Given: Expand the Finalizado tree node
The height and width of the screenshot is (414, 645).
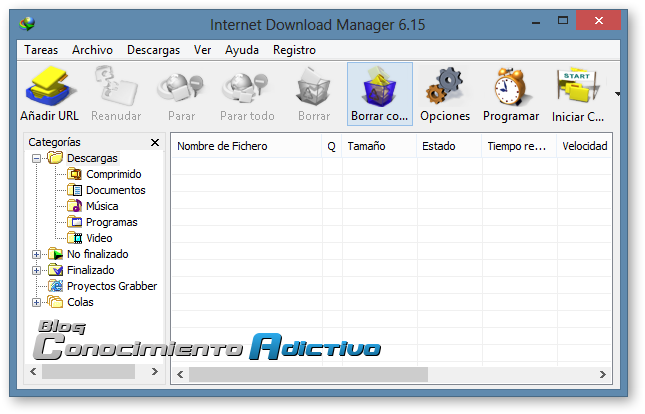Looking at the screenshot, I should 36,270.
